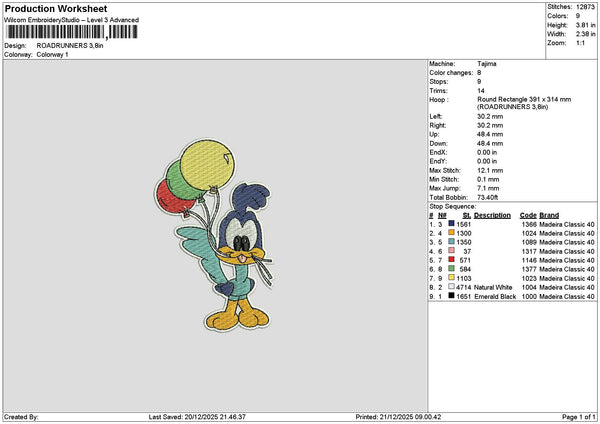
Task: Select the Color changes value "8"
Action: tap(479, 73)
